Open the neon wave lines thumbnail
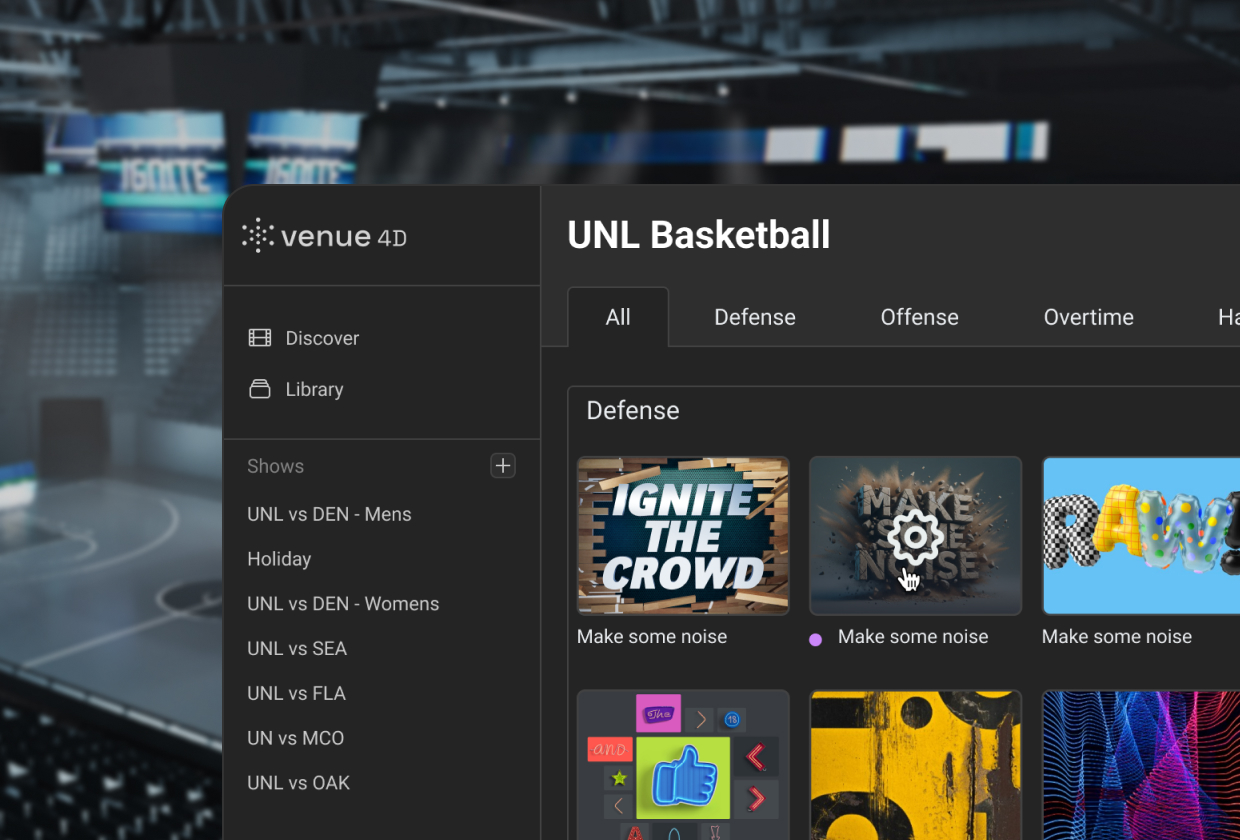The height and width of the screenshot is (840, 1240). (1141, 765)
